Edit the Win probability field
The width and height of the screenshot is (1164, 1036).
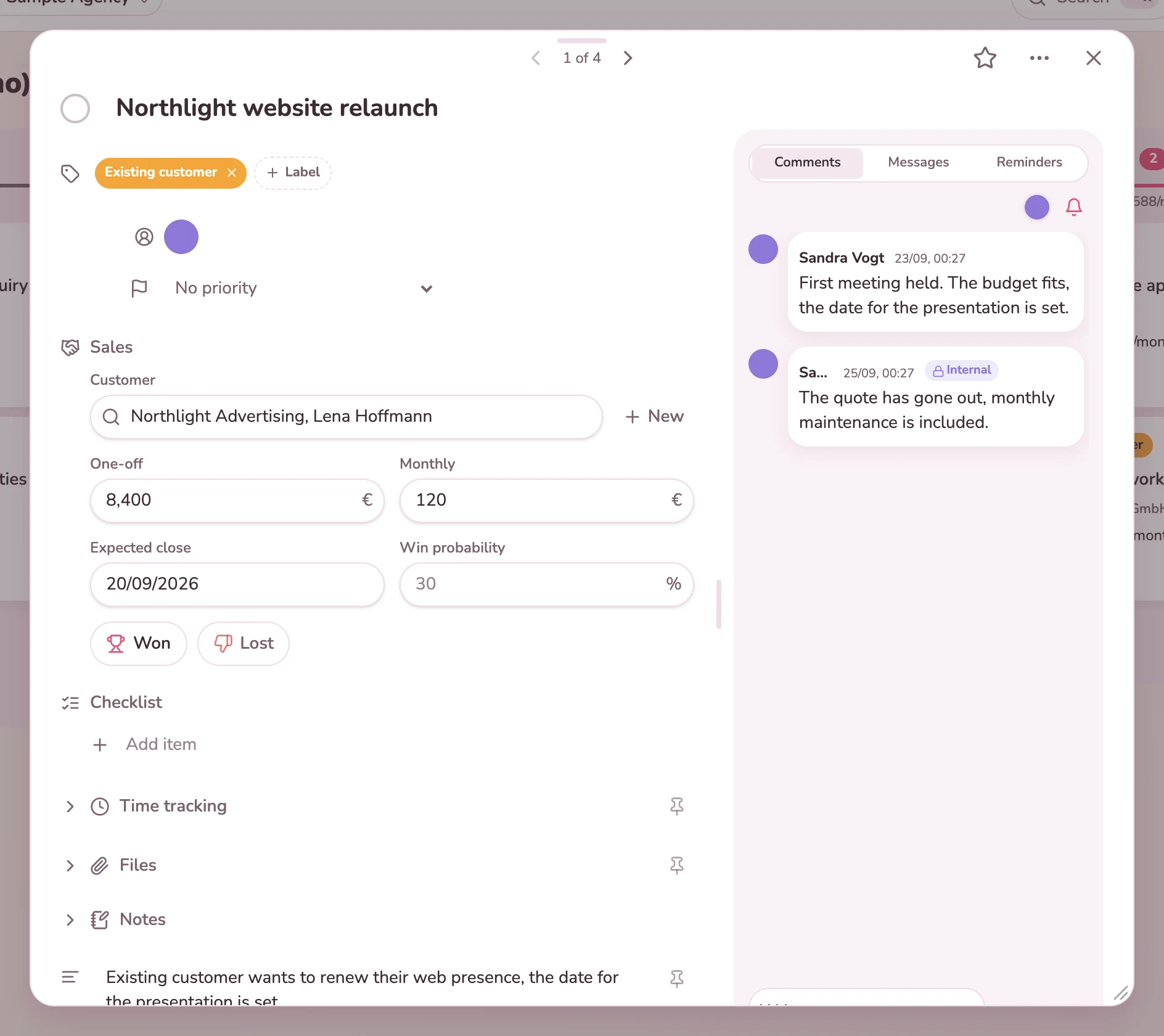coord(547,585)
